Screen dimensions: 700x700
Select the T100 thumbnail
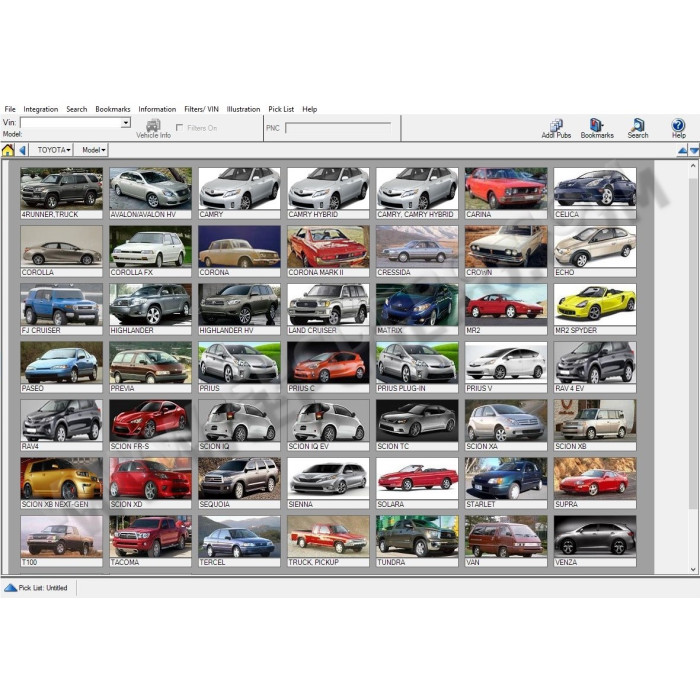[62, 541]
